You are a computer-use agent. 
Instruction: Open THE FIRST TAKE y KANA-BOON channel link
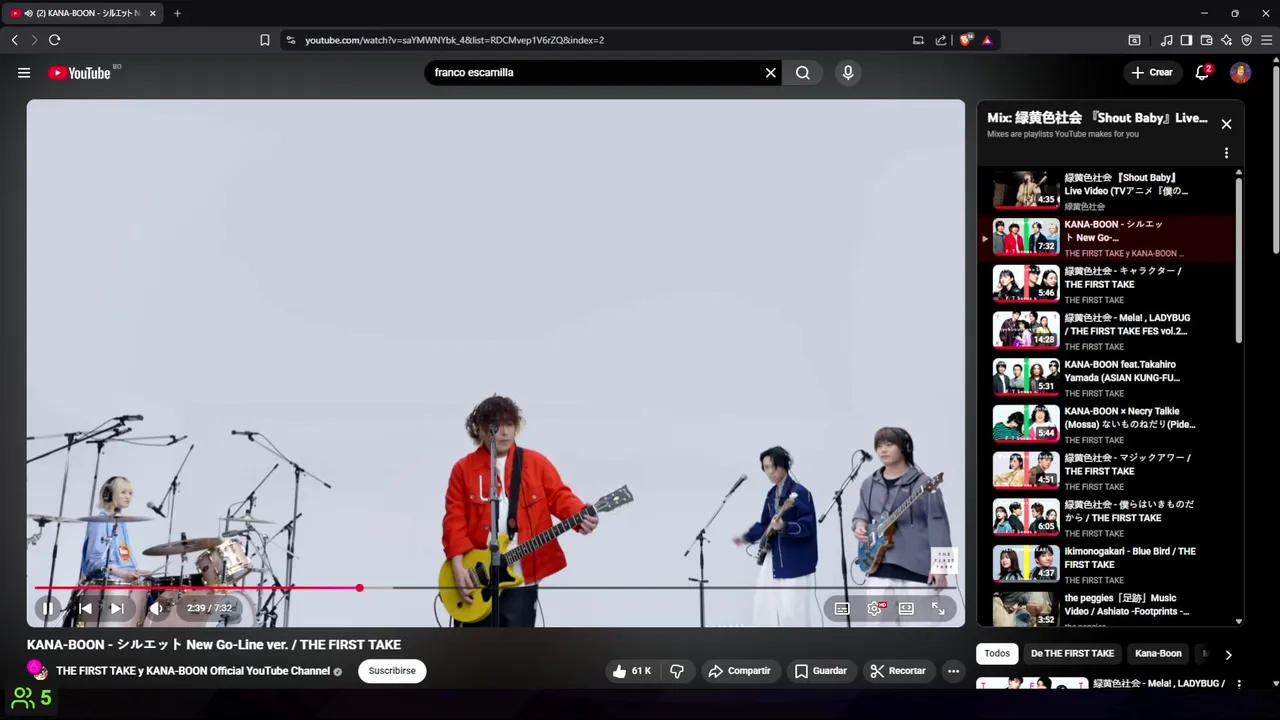193,671
